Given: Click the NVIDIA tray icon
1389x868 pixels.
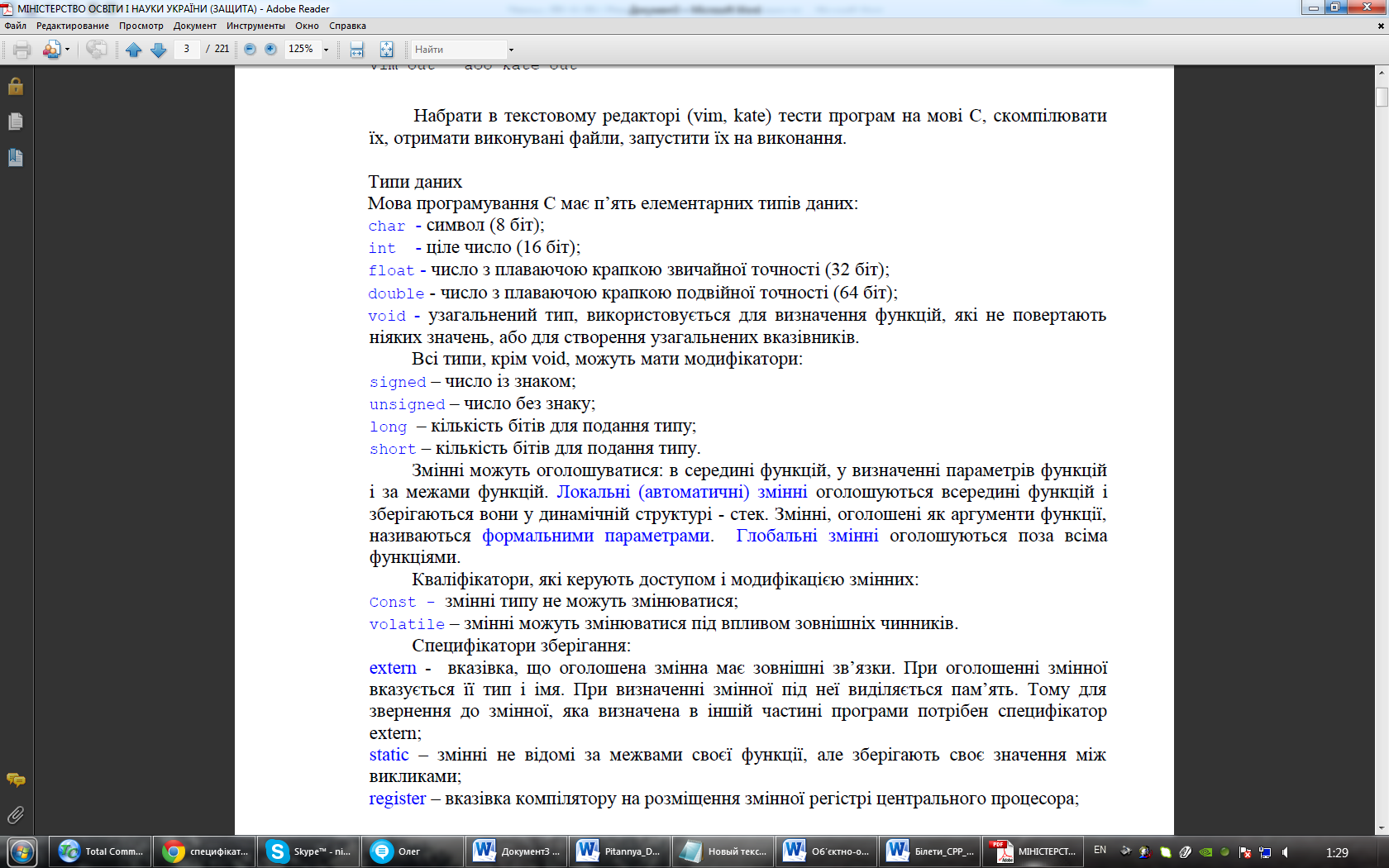Looking at the screenshot, I should tap(1205, 851).
